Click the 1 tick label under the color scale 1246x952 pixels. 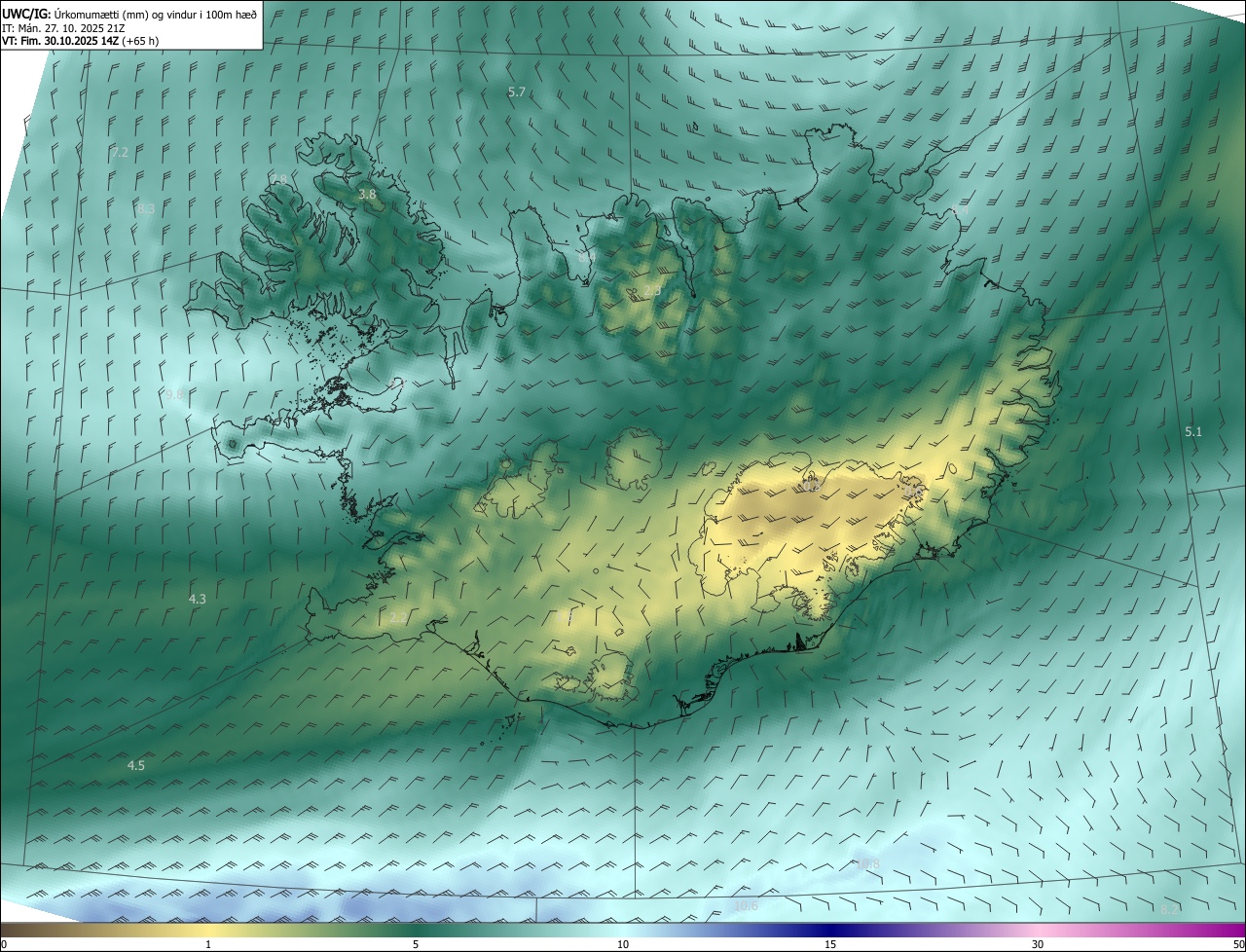click(x=208, y=944)
